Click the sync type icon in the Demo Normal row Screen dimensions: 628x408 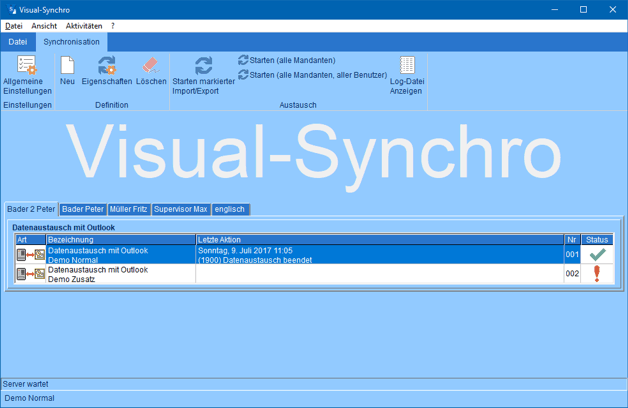[31, 255]
